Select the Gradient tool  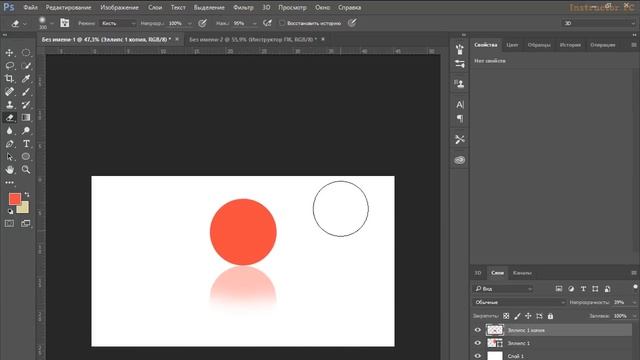[26, 118]
